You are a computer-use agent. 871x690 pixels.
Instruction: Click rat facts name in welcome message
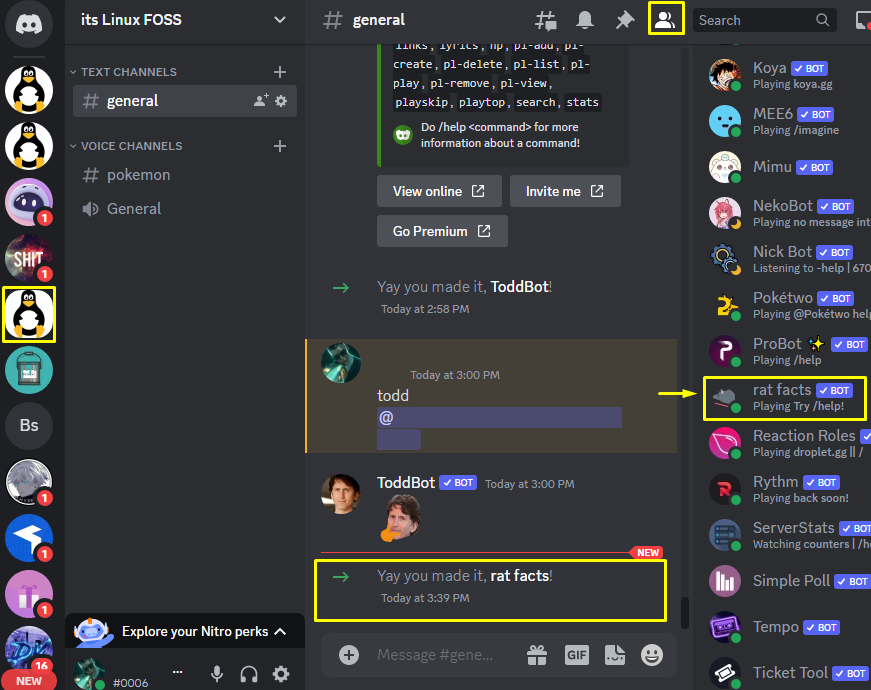coord(519,576)
